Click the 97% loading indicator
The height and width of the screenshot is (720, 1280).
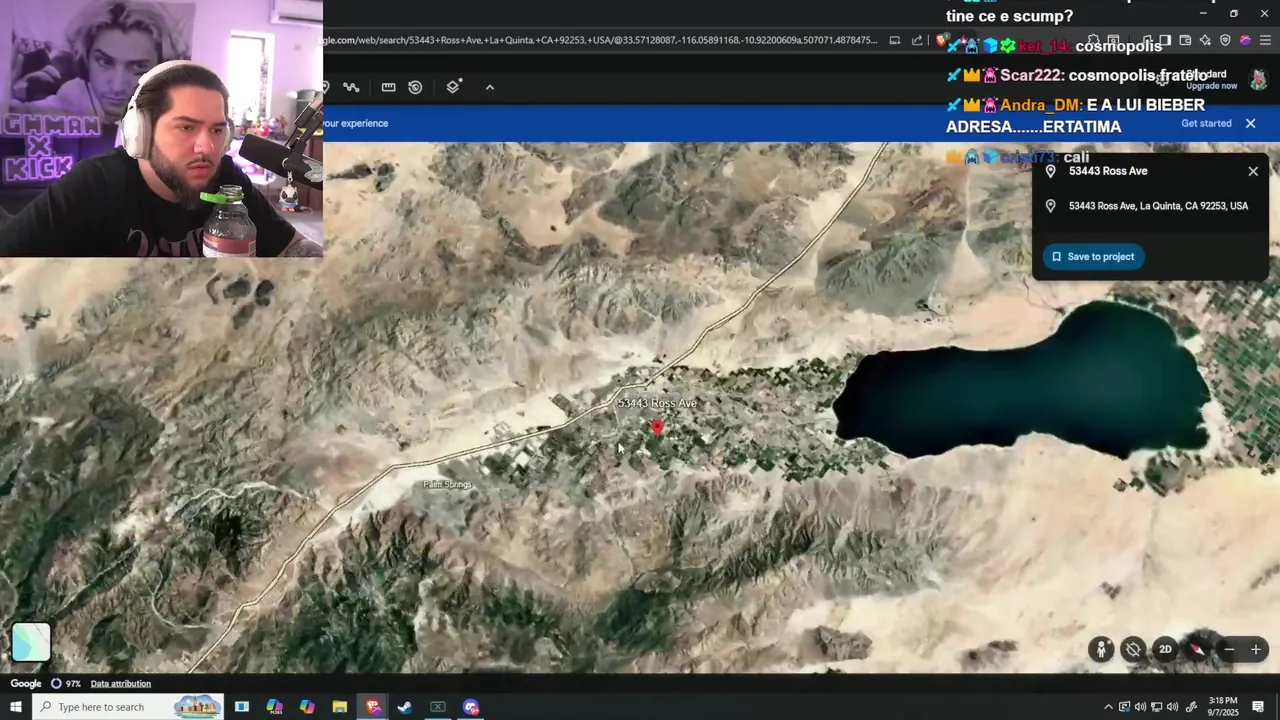pos(65,684)
